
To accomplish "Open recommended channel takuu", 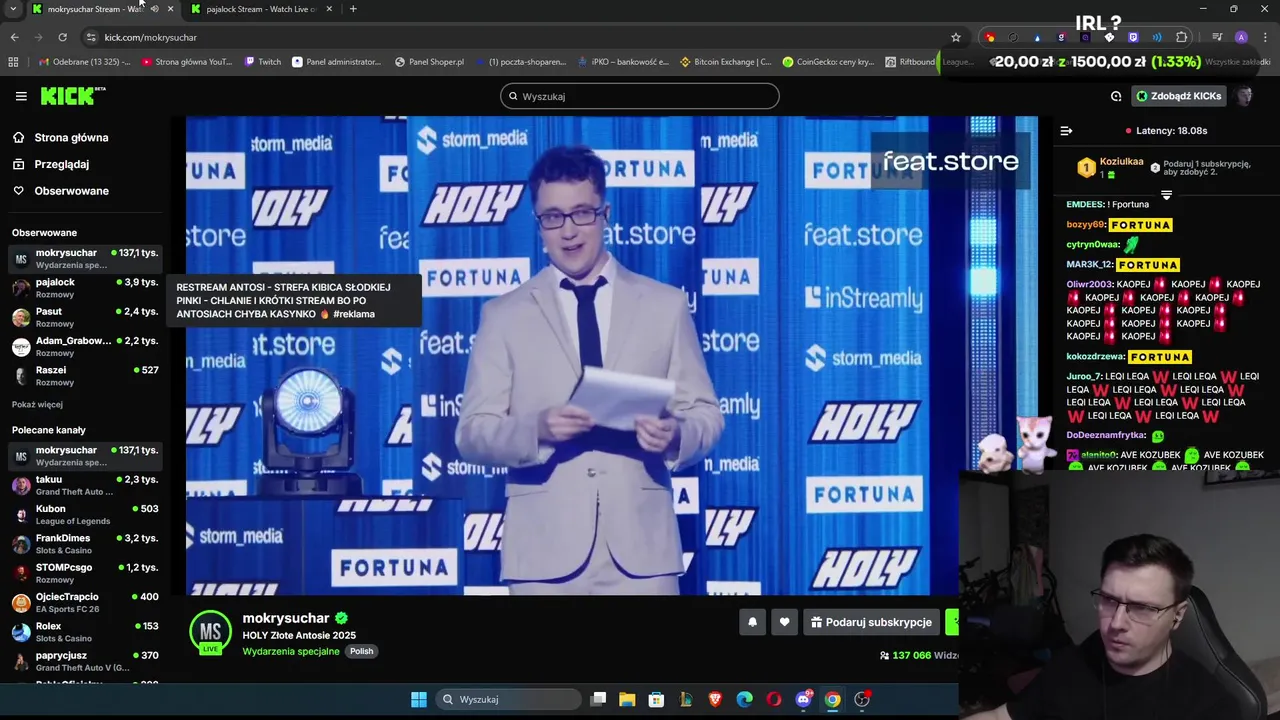I will 85,485.
